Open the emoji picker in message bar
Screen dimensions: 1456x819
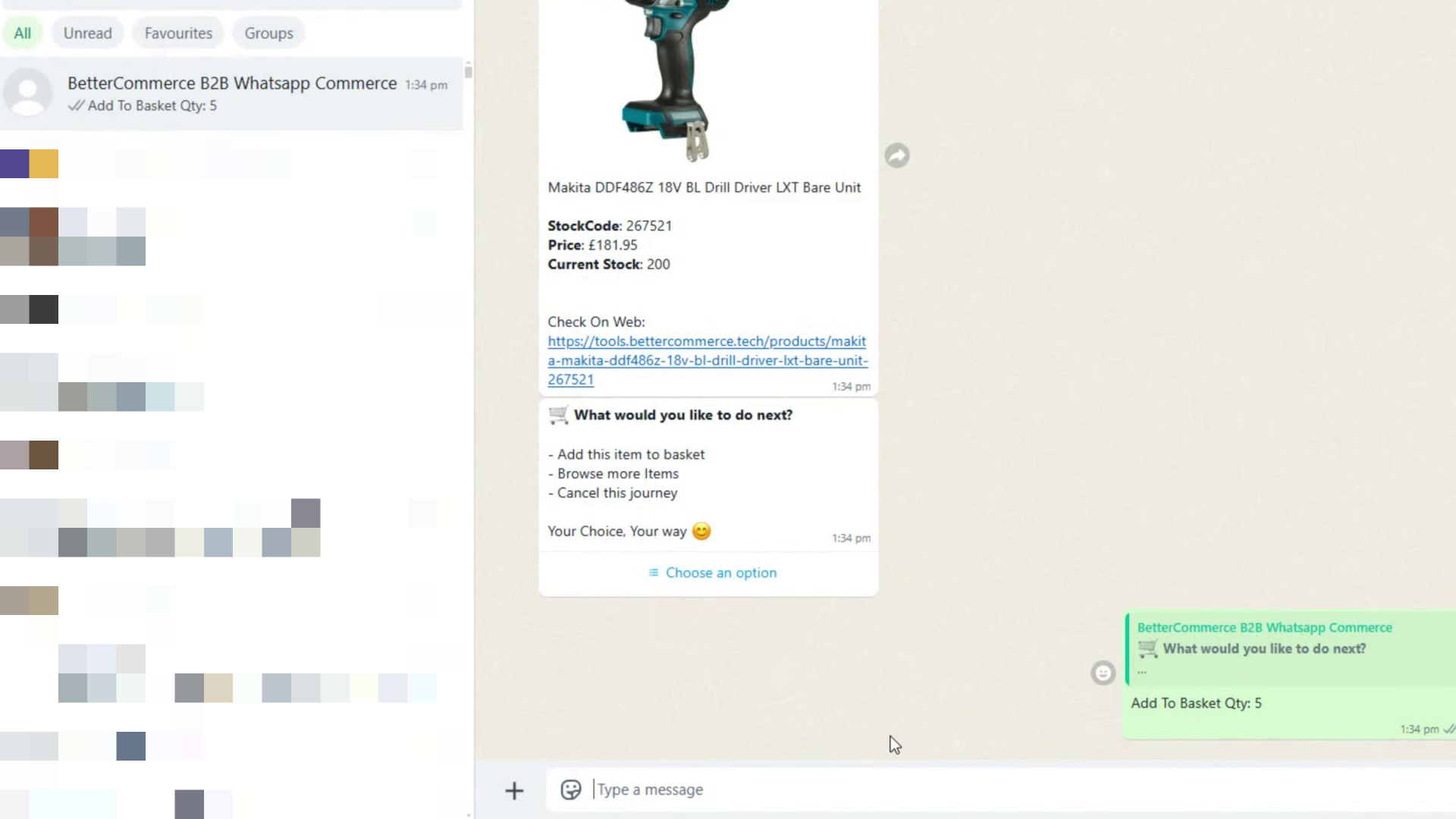point(570,789)
